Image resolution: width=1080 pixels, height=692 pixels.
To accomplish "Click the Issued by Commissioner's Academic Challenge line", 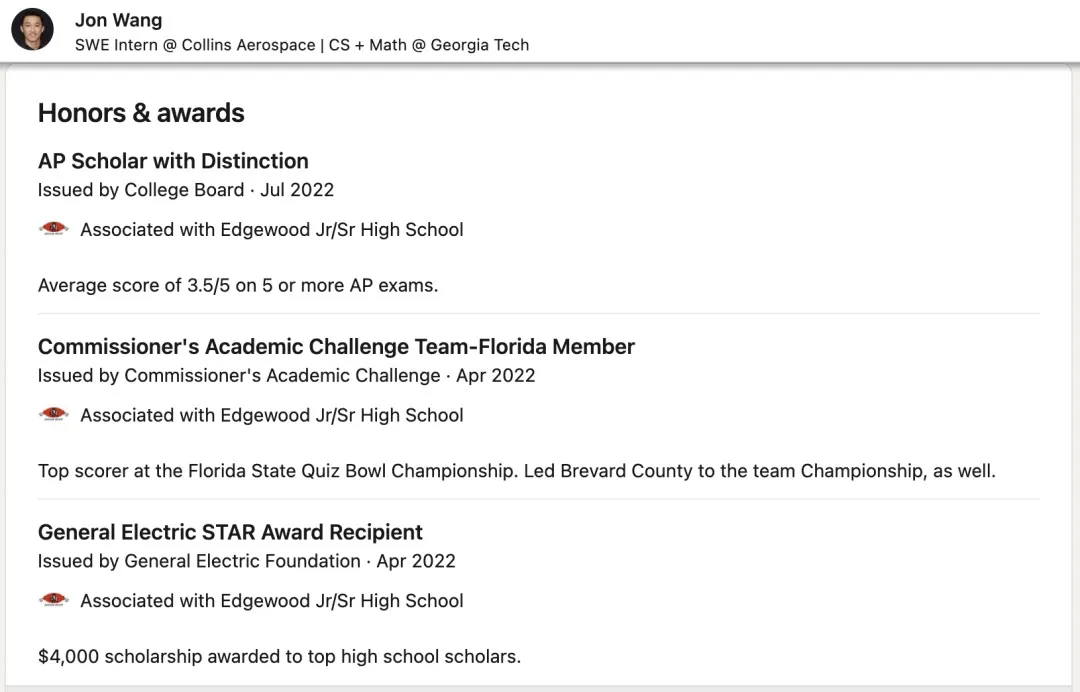I will [x=286, y=376].
